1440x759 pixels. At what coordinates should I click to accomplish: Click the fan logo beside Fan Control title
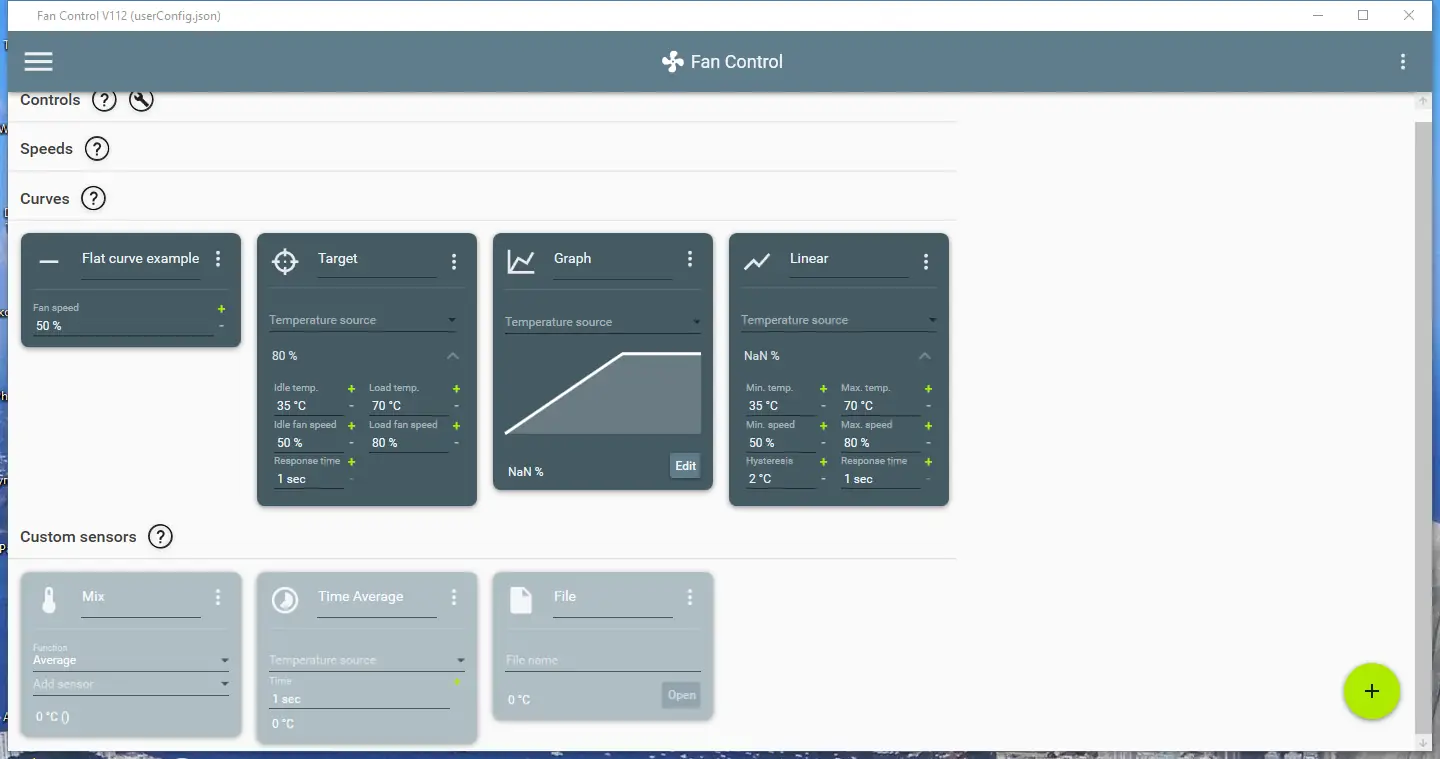(x=672, y=62)
